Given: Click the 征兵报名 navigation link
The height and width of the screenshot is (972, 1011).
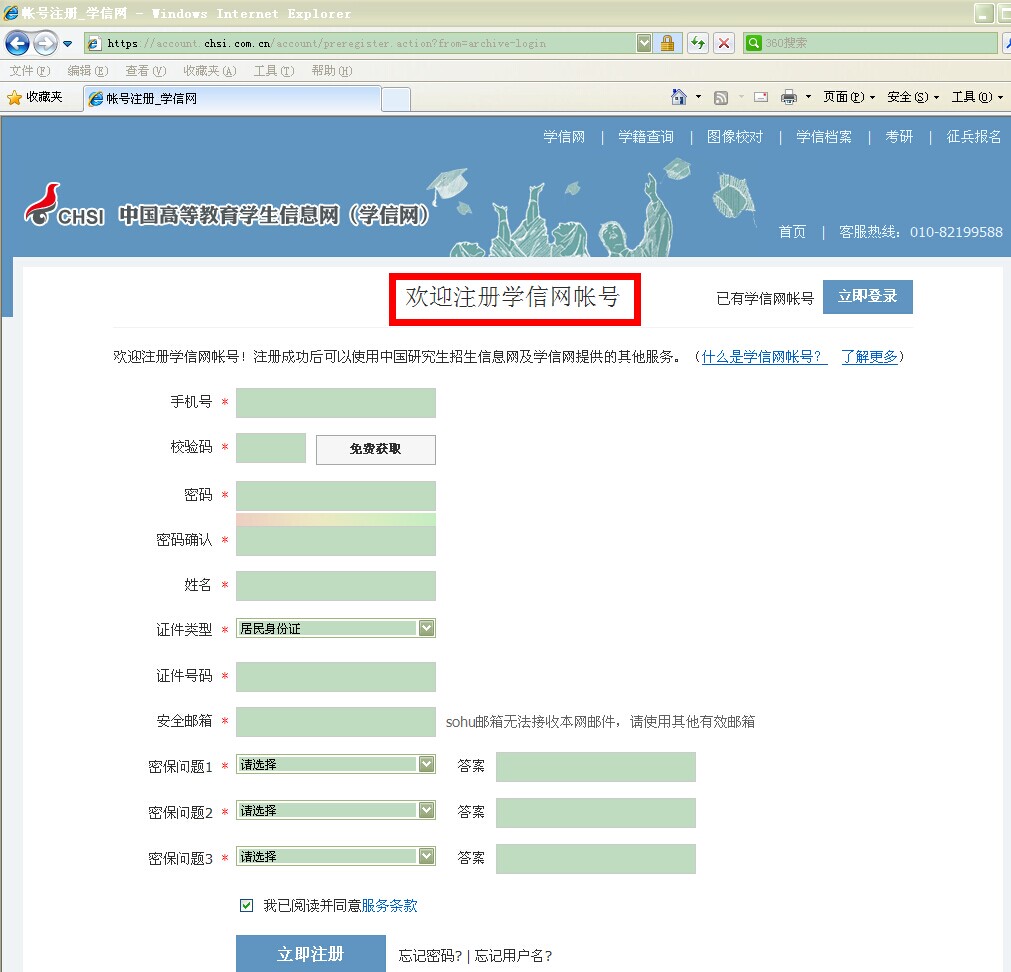Looking at the screenshot, I should pyautogui.click(x=974, y=137).
